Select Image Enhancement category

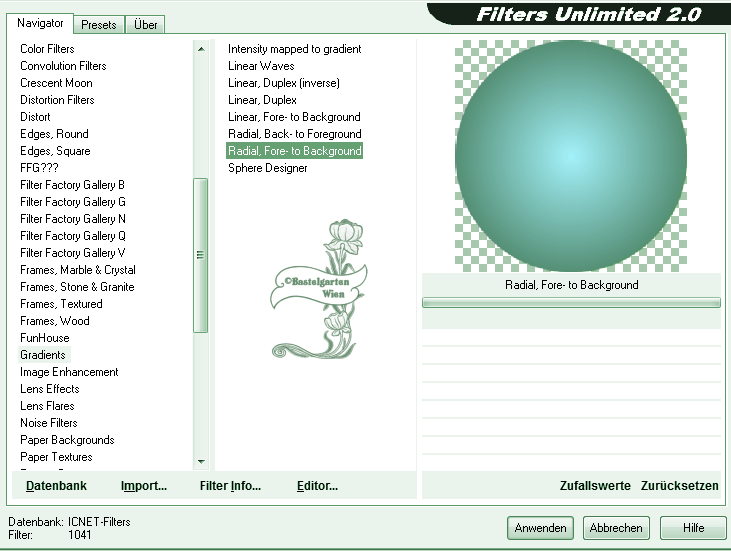(x=69, y=372)
